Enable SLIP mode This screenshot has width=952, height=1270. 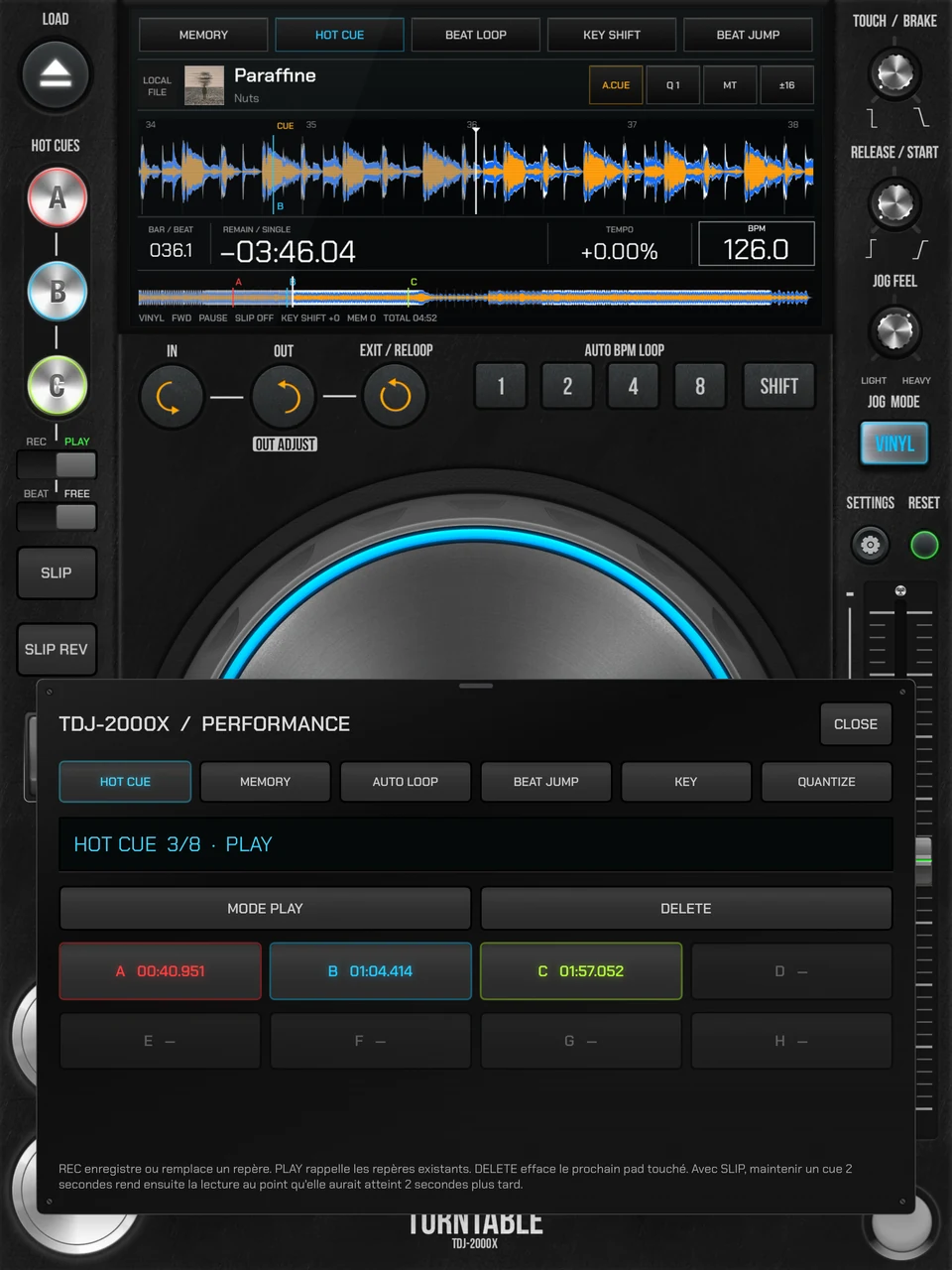(x=57, y=572)
